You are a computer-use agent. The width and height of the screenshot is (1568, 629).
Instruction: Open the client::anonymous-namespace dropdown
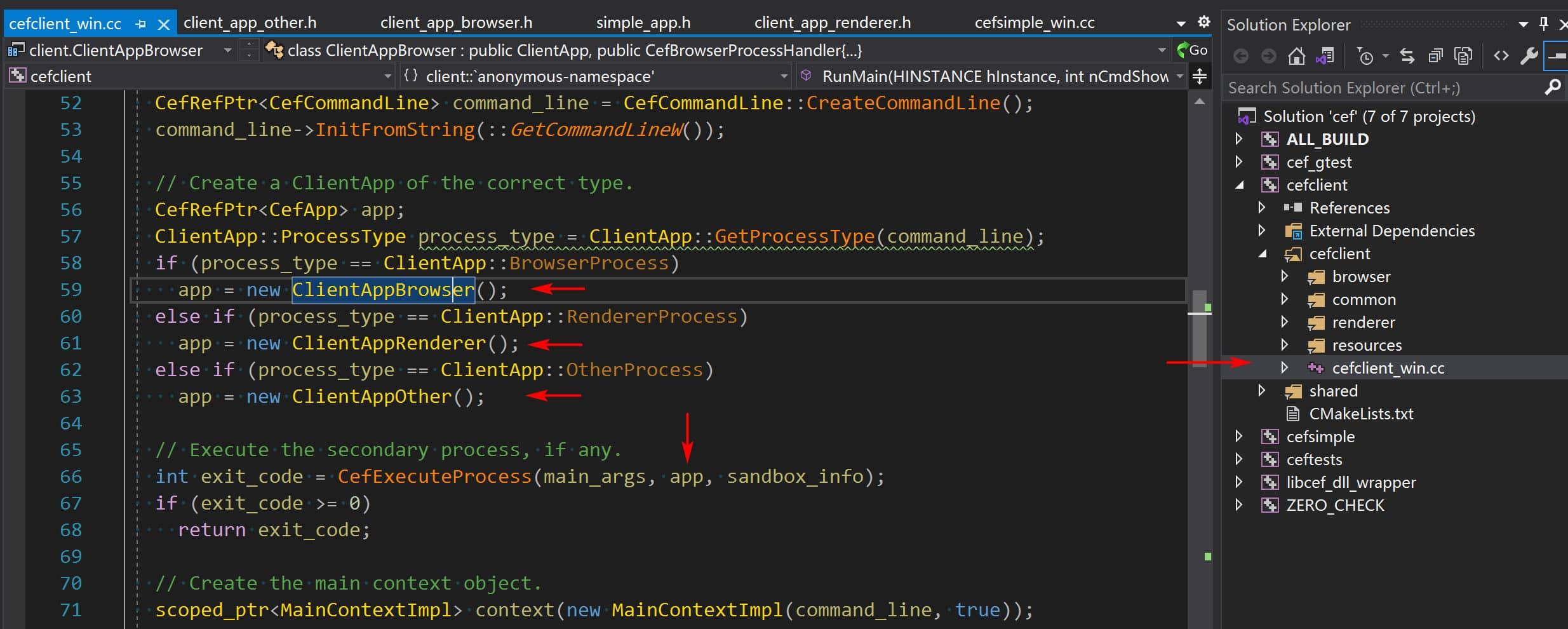(784, 77)
